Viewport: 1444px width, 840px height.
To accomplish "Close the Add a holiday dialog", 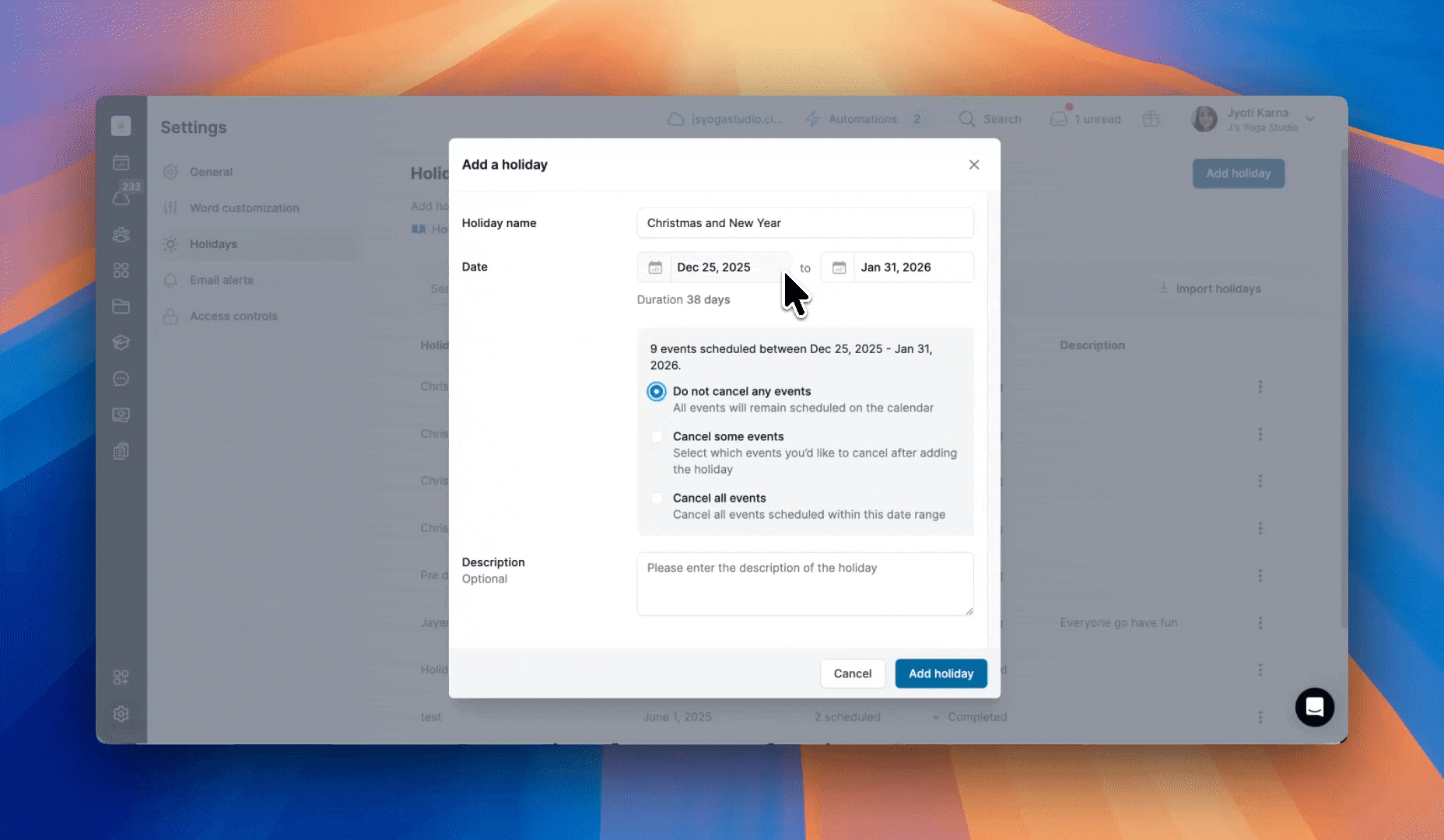I will coord(974,165).
